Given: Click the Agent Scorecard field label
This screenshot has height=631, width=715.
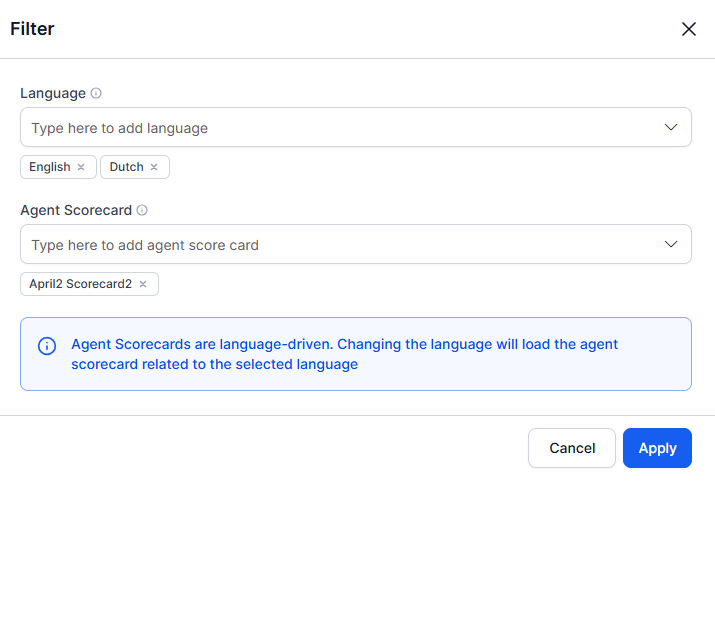Looking at the screenshot, I should pyautogui.click(x=76, y=210).
